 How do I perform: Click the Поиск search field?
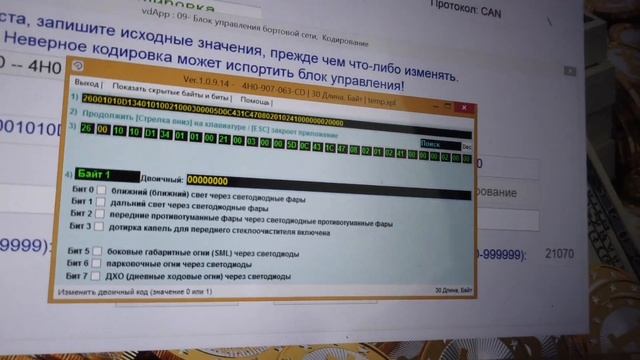point(440,144)
